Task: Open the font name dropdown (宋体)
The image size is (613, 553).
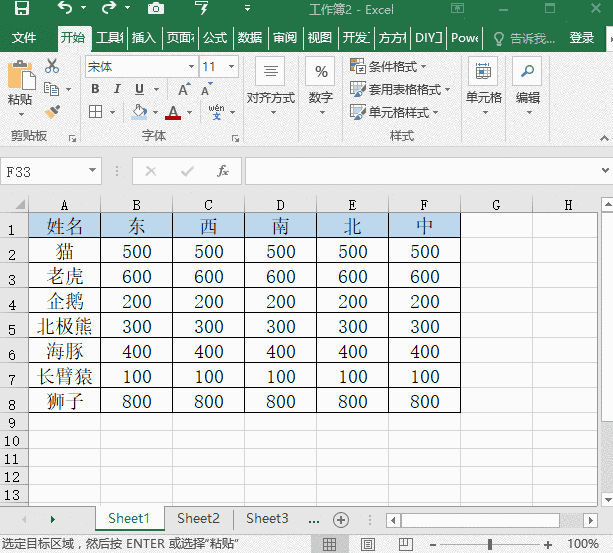Action: pyautogui.click(x=190, y=67)
